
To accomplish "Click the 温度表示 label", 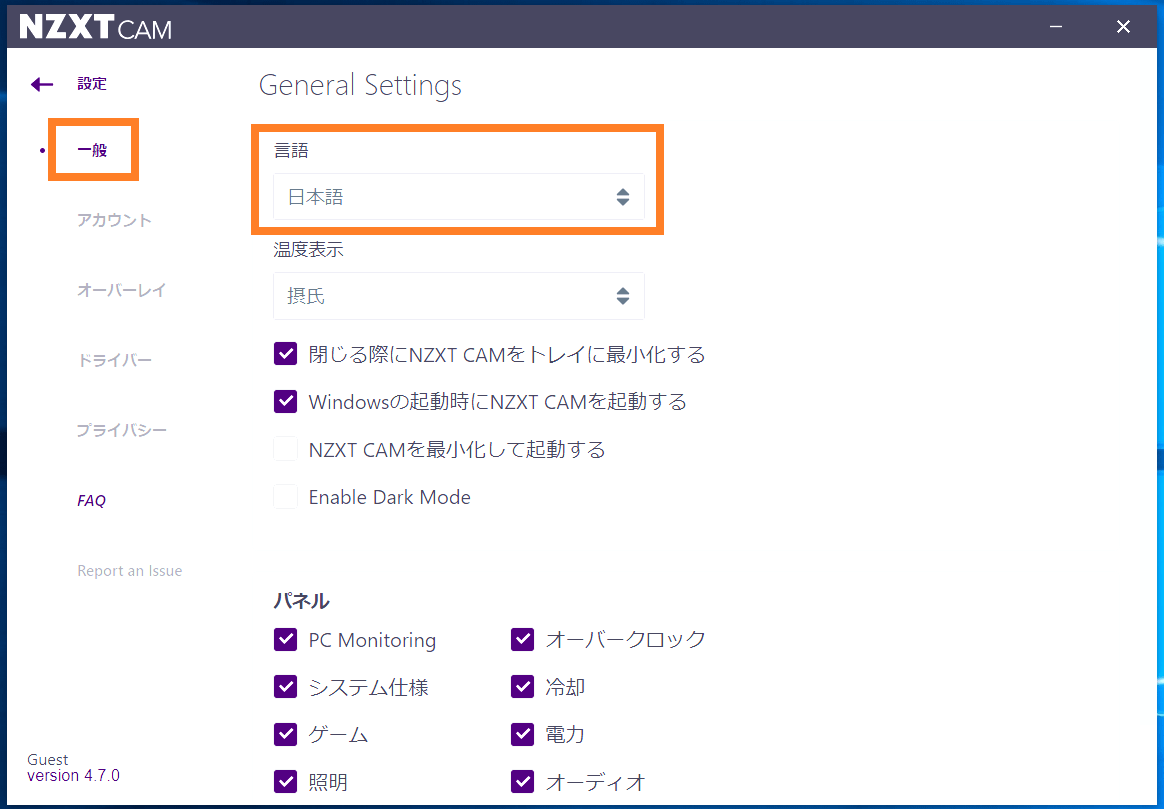I will click(x=308, y=249).
